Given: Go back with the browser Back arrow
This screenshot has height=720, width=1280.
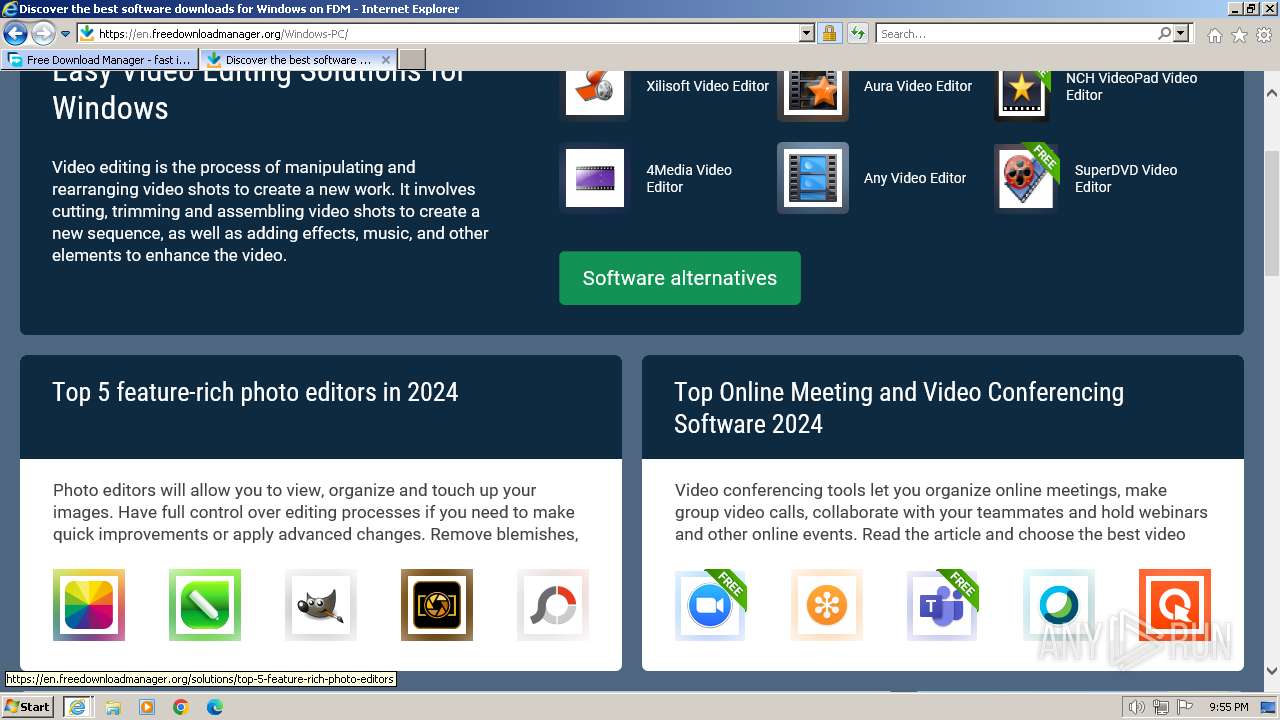Looking at the screenshot, I should (15, 34).
